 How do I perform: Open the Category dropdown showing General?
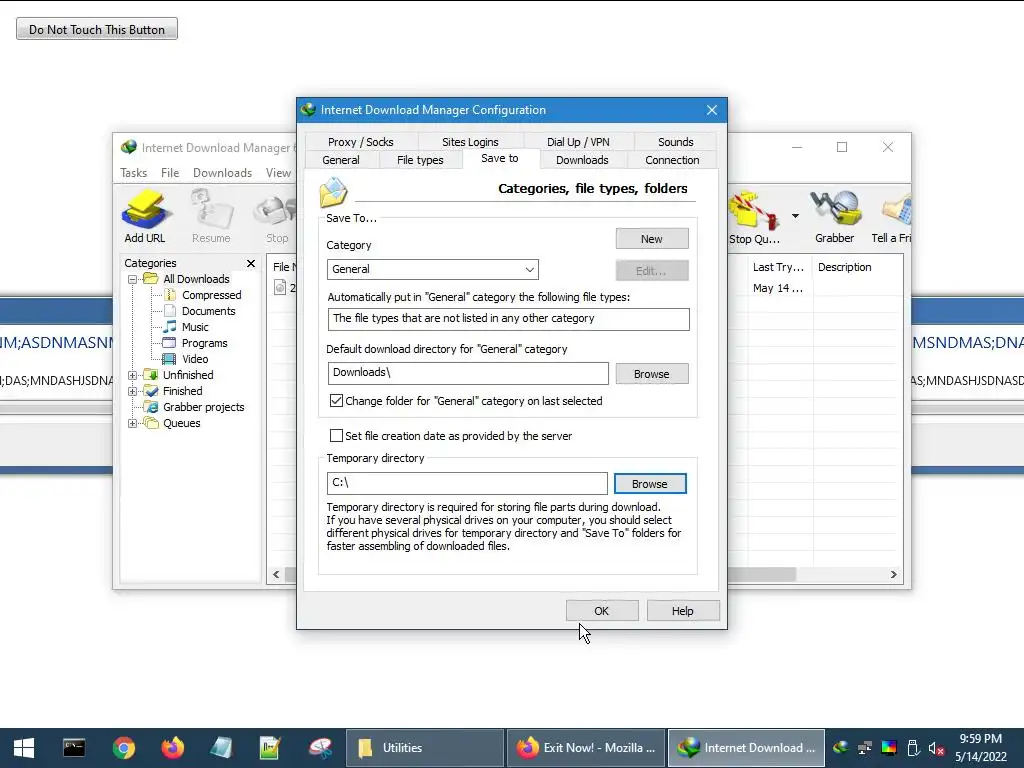click(432, 269)
